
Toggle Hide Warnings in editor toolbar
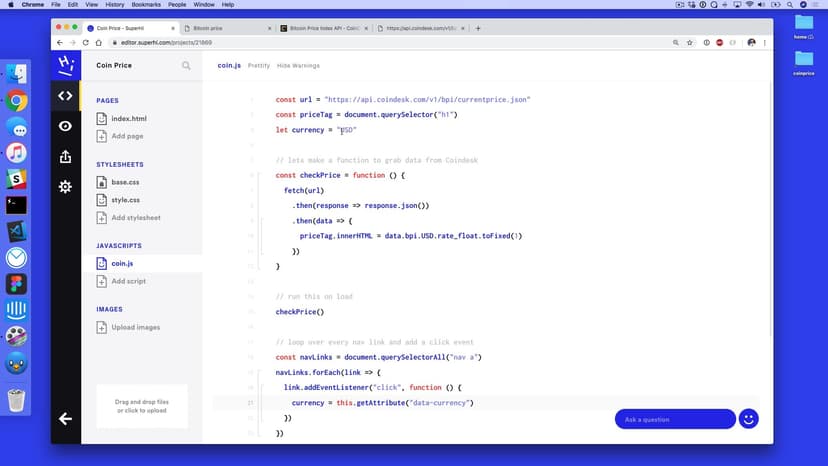tap(298, 66)
